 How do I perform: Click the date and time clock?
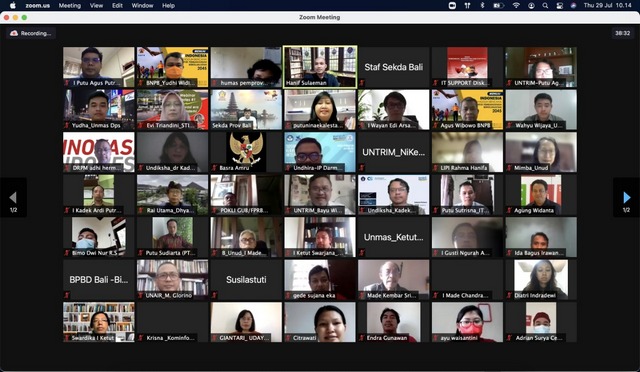(607, 5)
